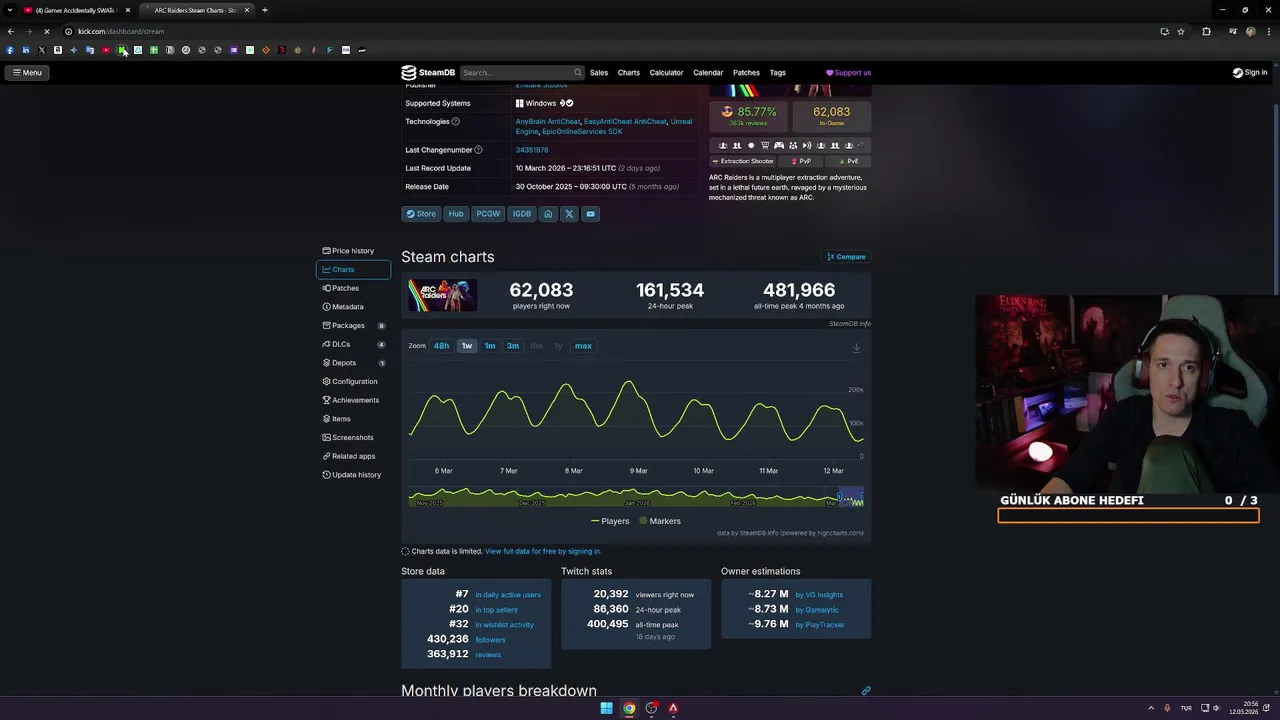Toggle the Markers series in chart legend
The height and width of the screenshot is (720, 1280).
click(x=660, y=521)
